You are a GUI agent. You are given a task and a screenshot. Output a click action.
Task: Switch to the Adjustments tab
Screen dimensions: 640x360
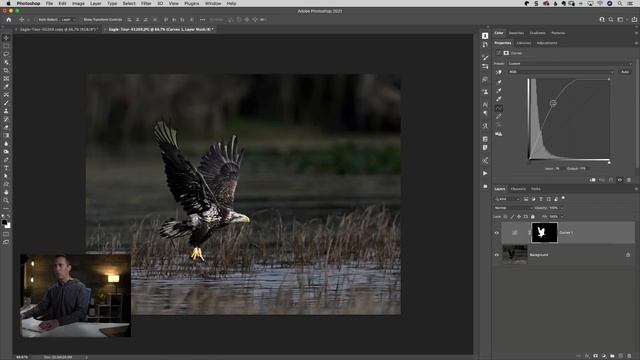(547, 43)
